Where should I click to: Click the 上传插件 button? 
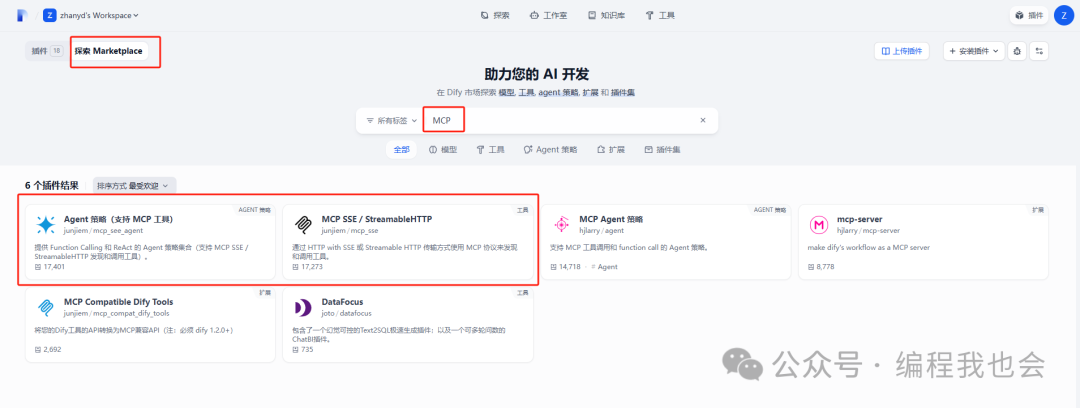pyautogui.click(x=903, y=51)
